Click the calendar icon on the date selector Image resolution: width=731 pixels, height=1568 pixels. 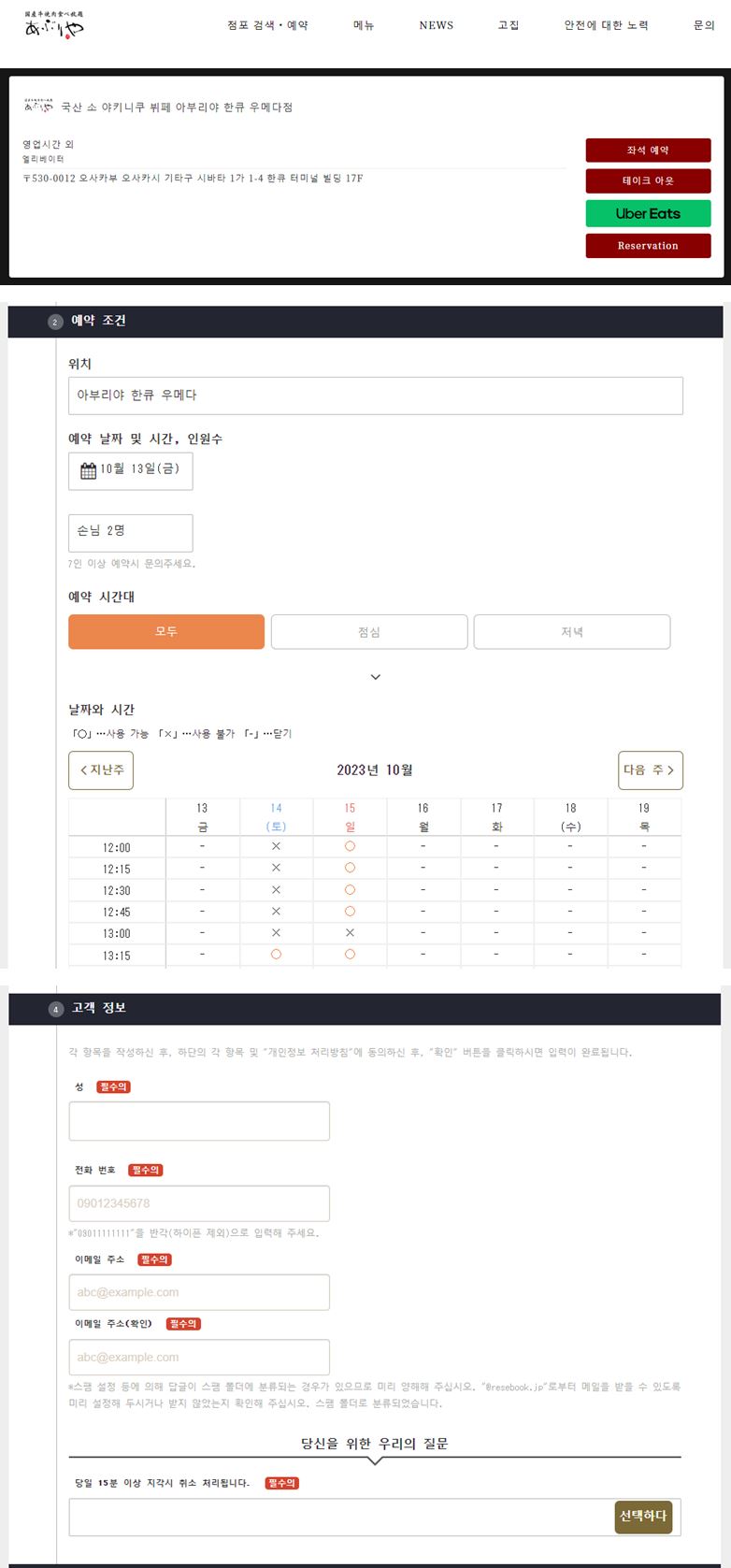tap(85, 470)
